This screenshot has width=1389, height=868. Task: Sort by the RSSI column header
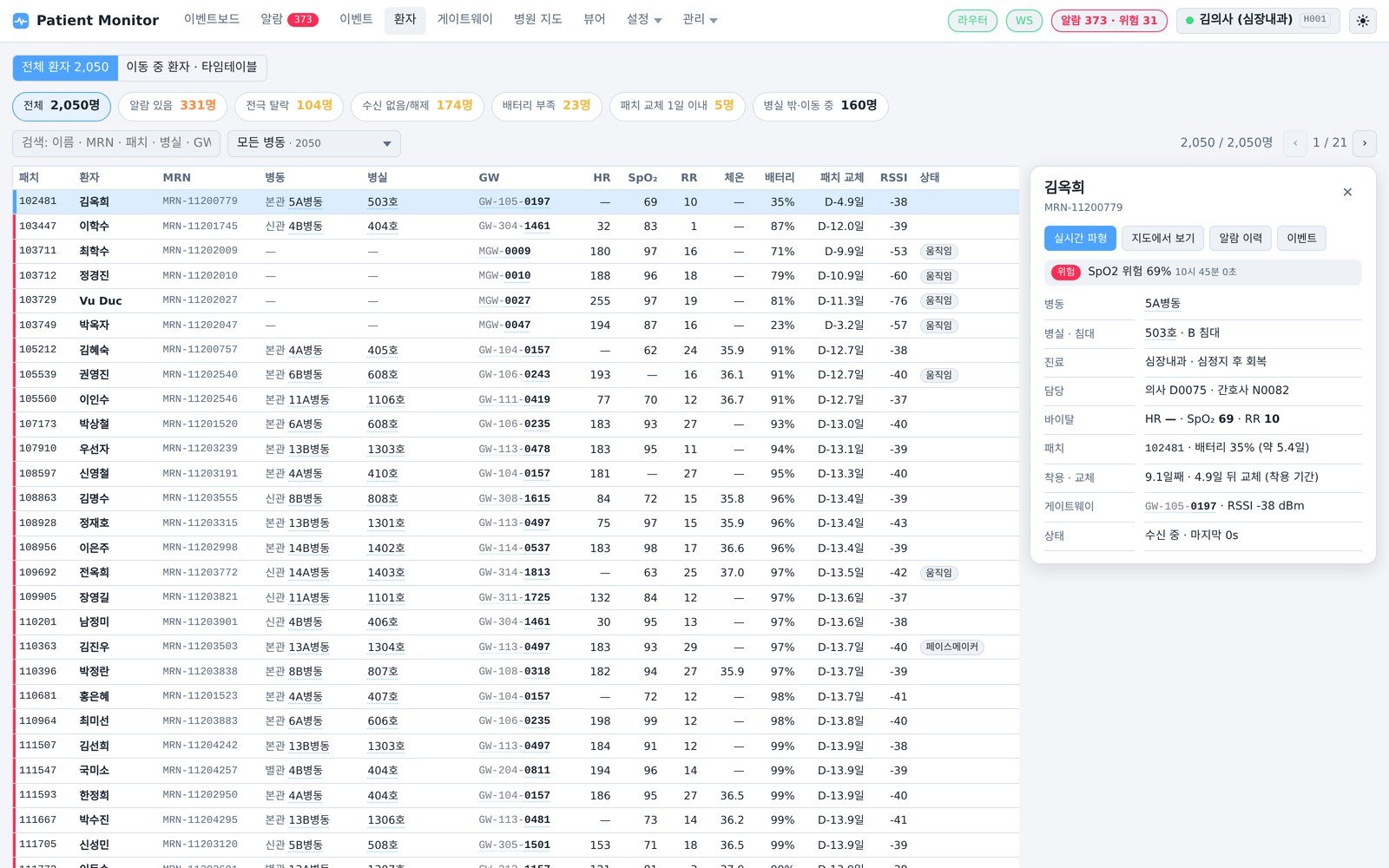[893, 178]
